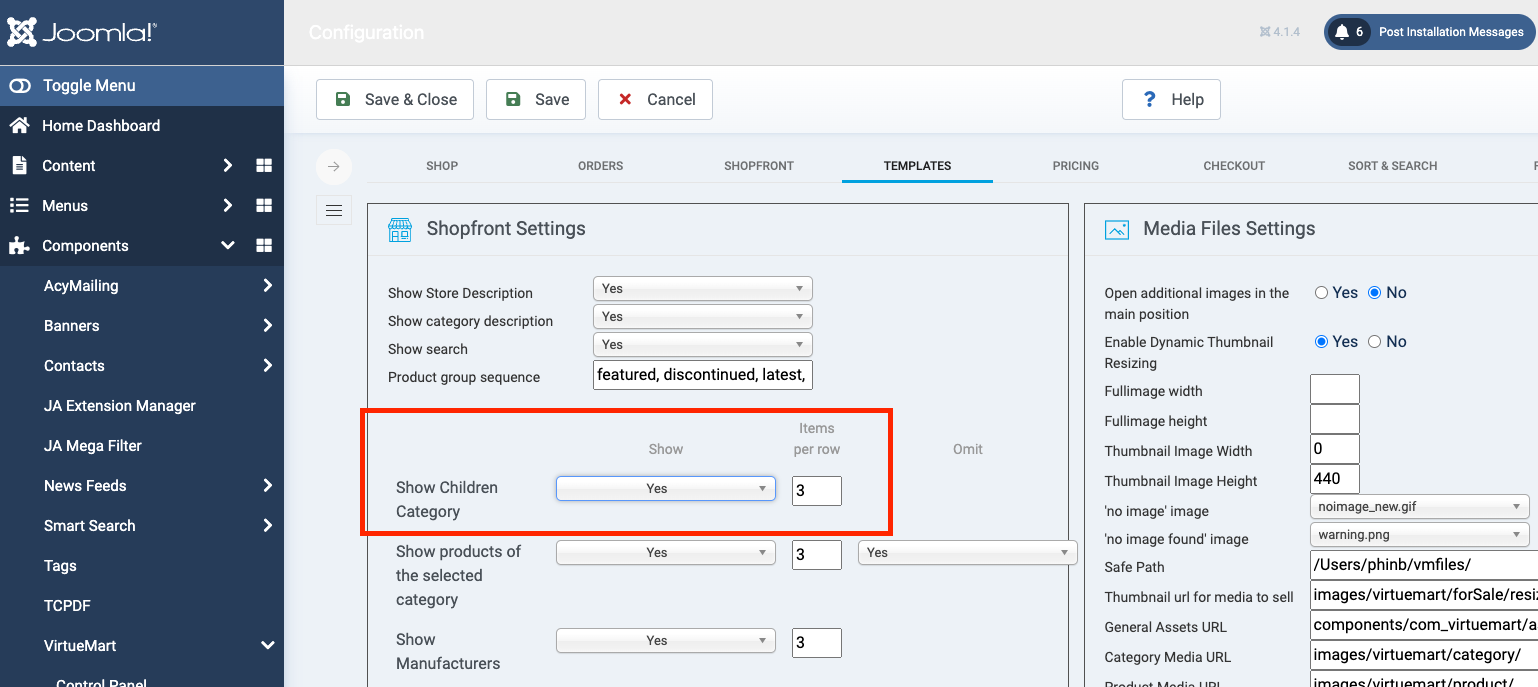Viewport: 1538px width, 687px height.
Task: Click the right arrow circle icon near tabs
Action: point(334,167)
